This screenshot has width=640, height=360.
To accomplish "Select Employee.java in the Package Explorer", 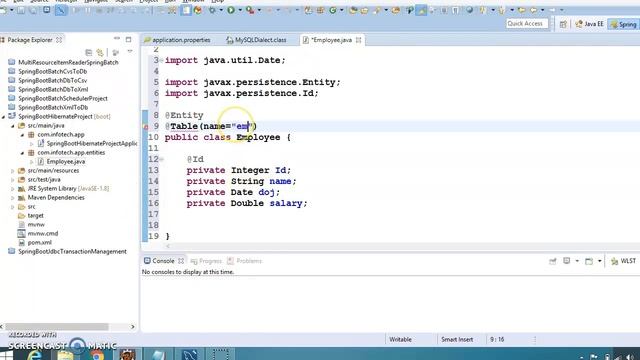I will click(x=65, y=162).
